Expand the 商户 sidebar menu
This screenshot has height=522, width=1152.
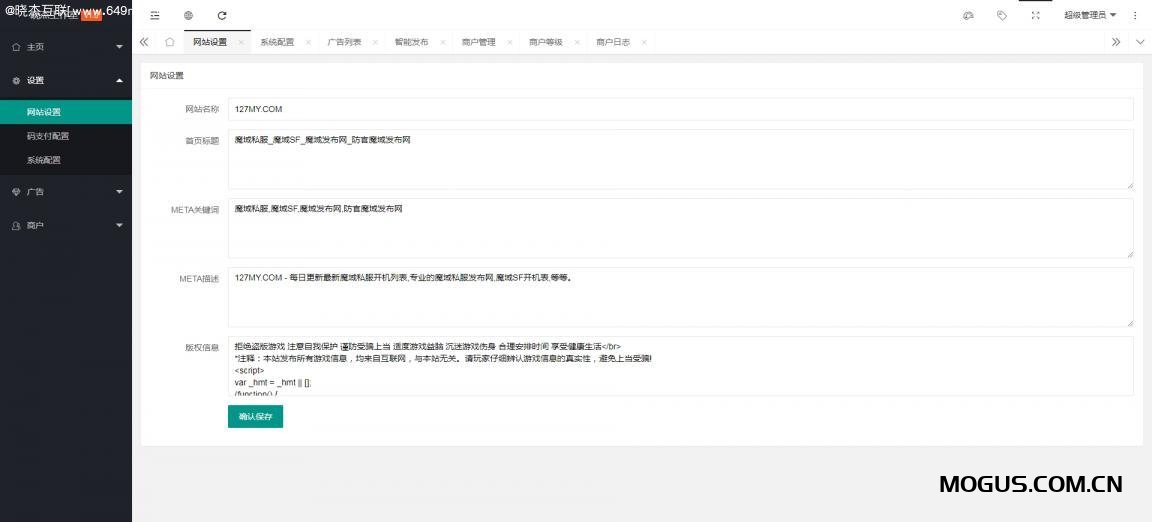pyautogui.click(x=65, y=226)
